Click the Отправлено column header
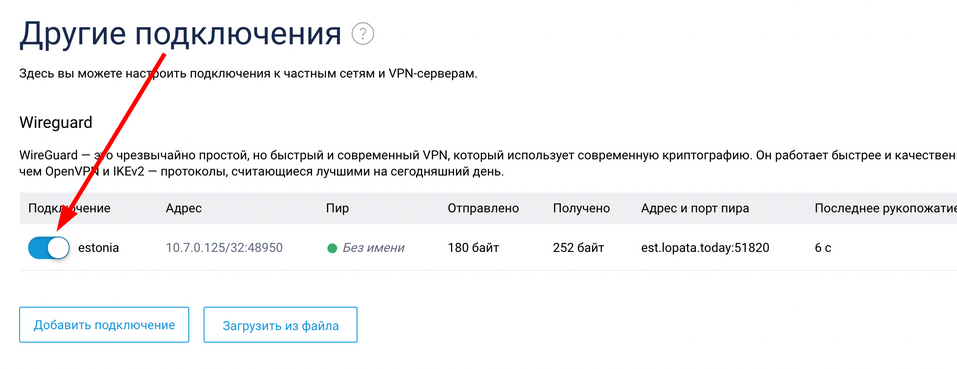Viewport: 957px width, 369px height. (483, 208)
